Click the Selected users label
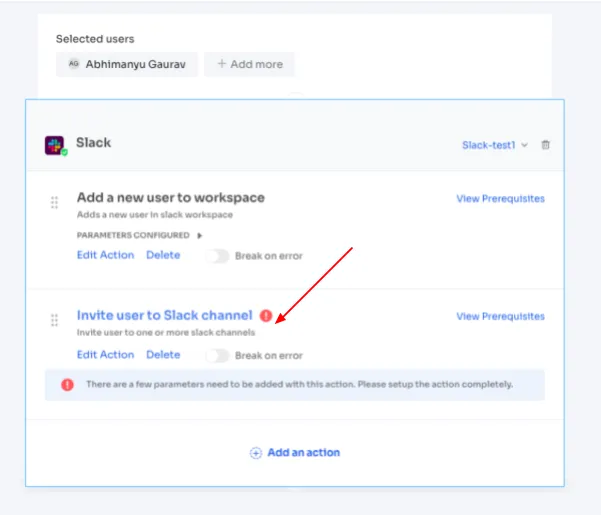The width and height of the screenshot is (601, 515). pos(95,39)
